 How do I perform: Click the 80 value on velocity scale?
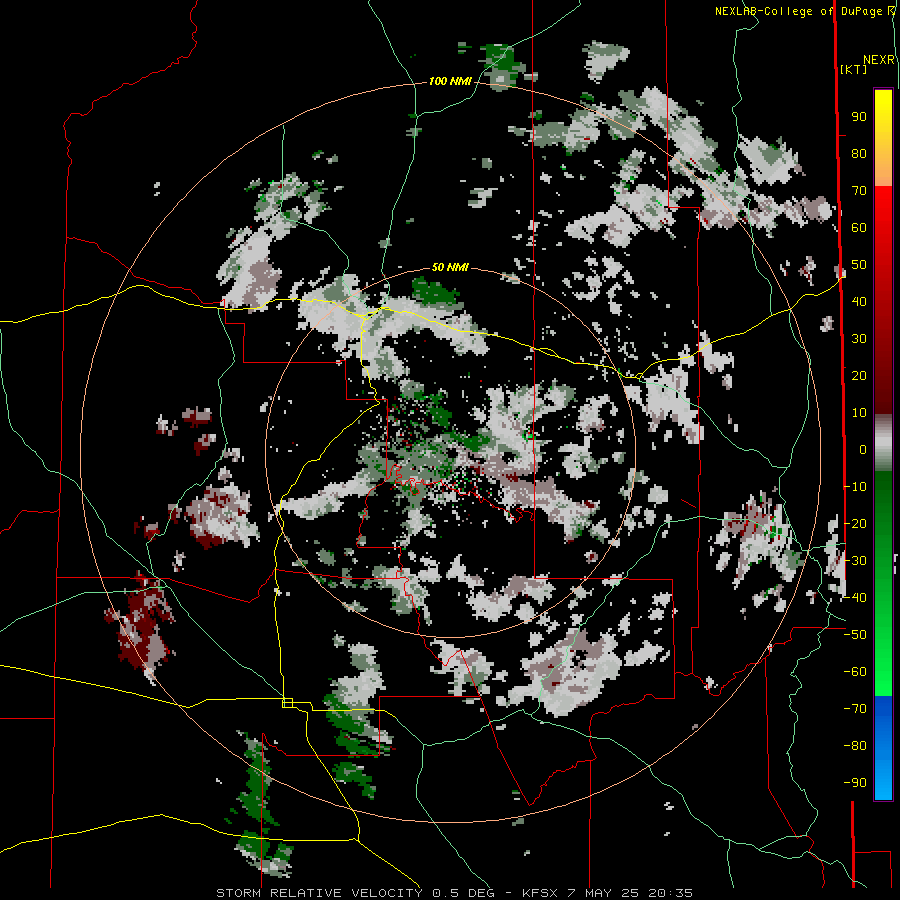[859, 154]
